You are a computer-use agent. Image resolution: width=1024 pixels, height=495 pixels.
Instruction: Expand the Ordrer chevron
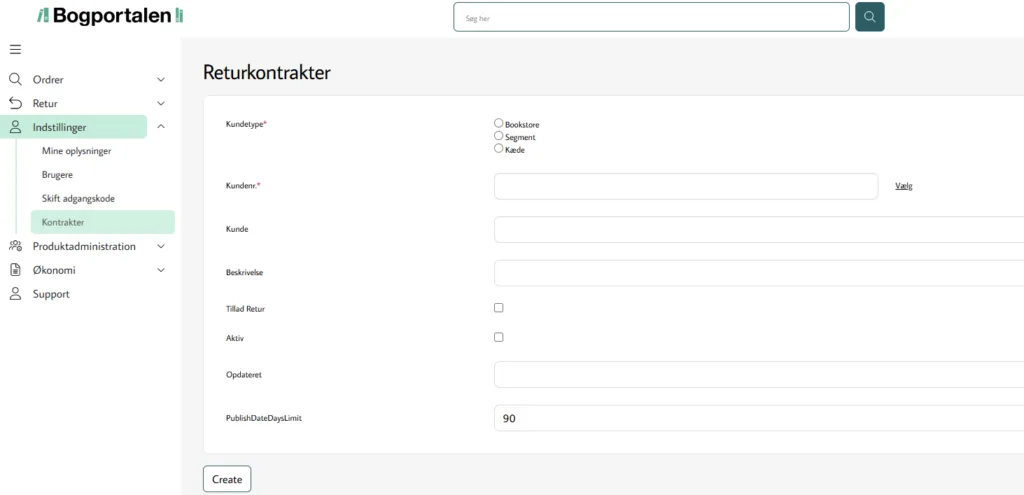point(161,80)
